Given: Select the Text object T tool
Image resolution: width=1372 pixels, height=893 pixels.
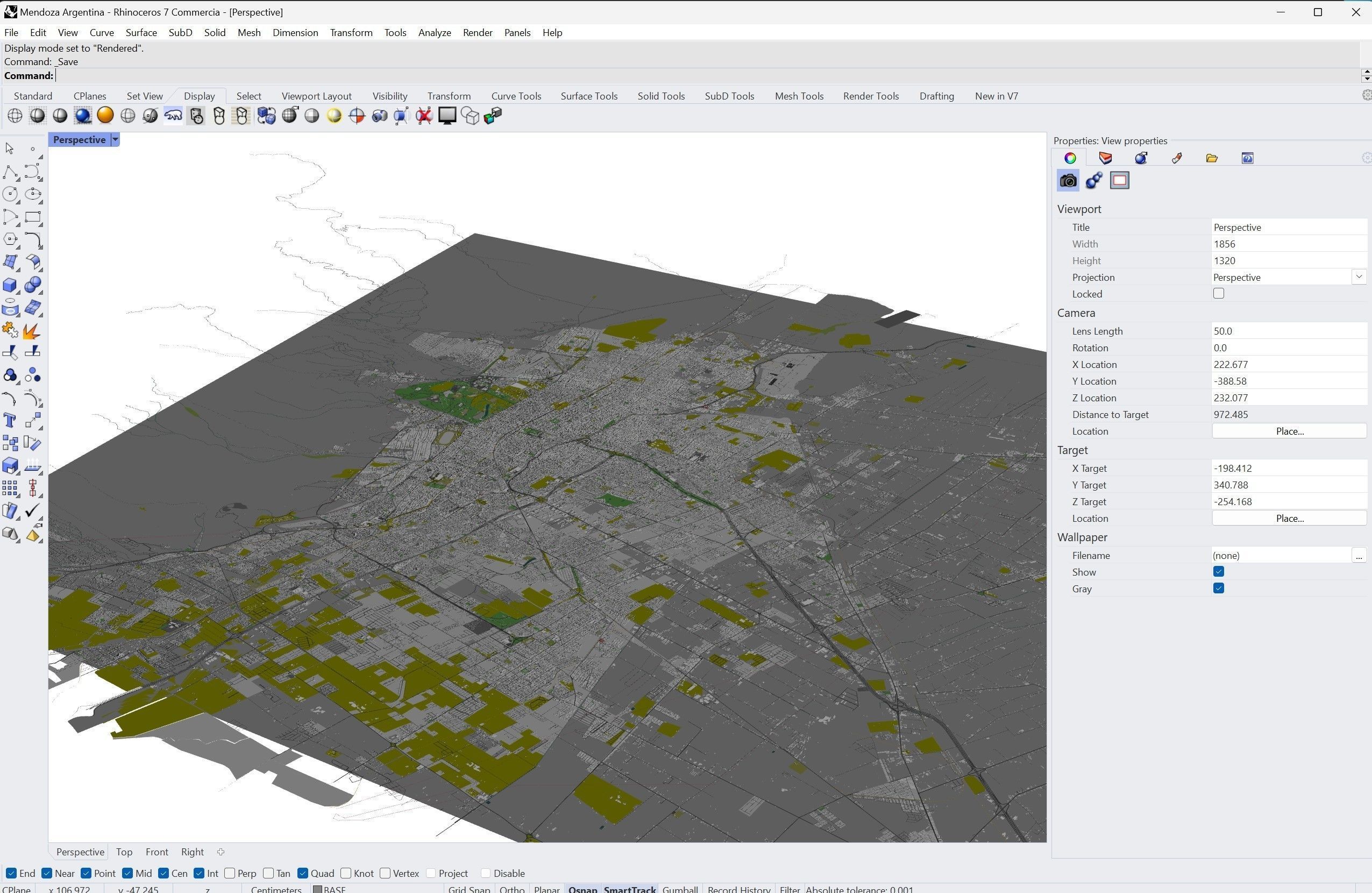Looking at the screenshot, I should pos(10,421).
